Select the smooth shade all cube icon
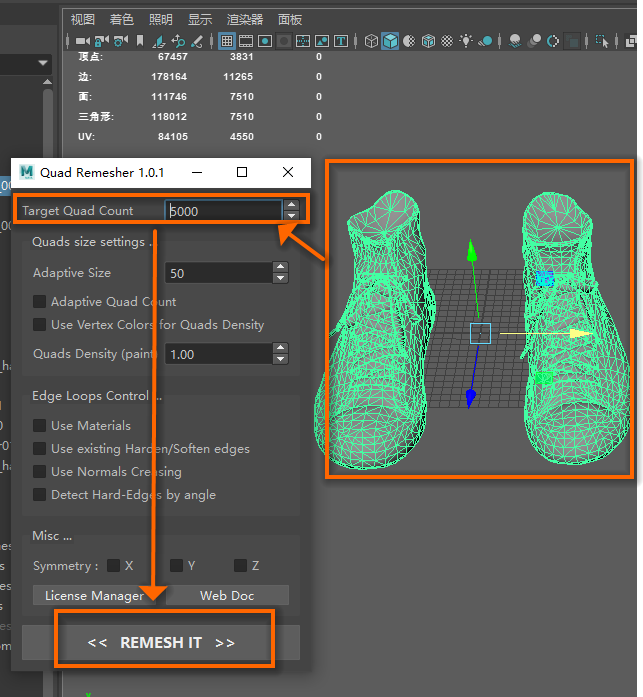The image size is (643, 697). (x=390, y=41)
